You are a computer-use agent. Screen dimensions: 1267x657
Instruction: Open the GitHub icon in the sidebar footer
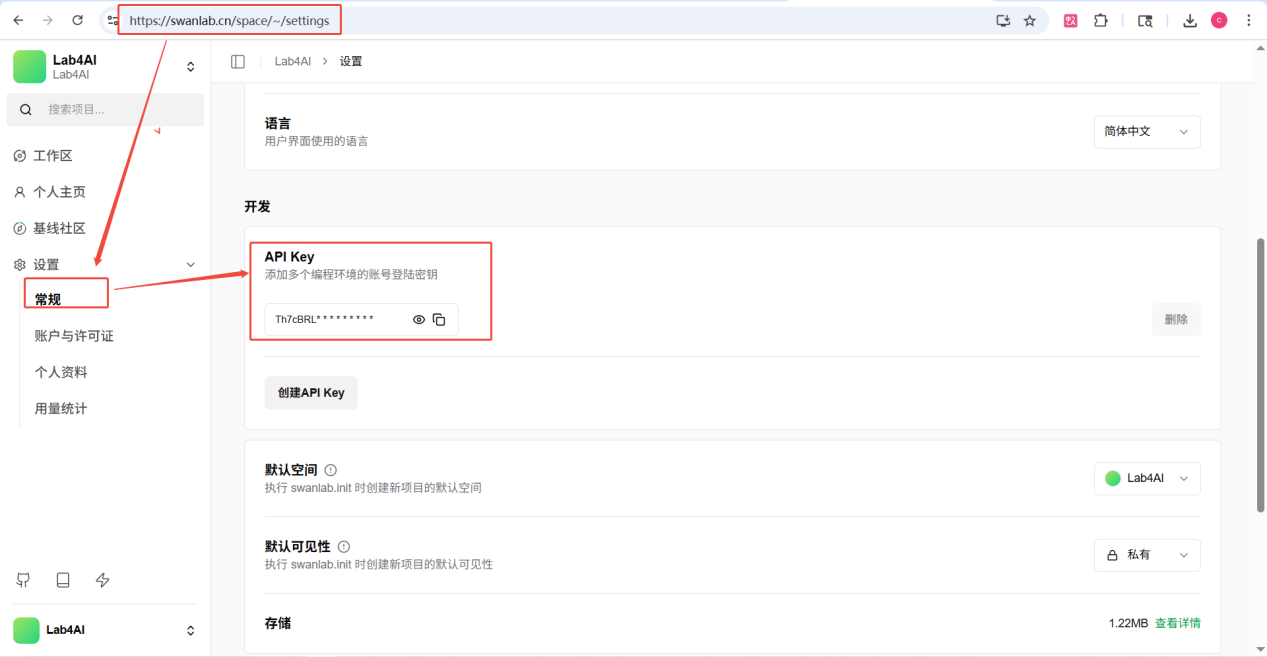pyautogui.click(x=23, y=580)
